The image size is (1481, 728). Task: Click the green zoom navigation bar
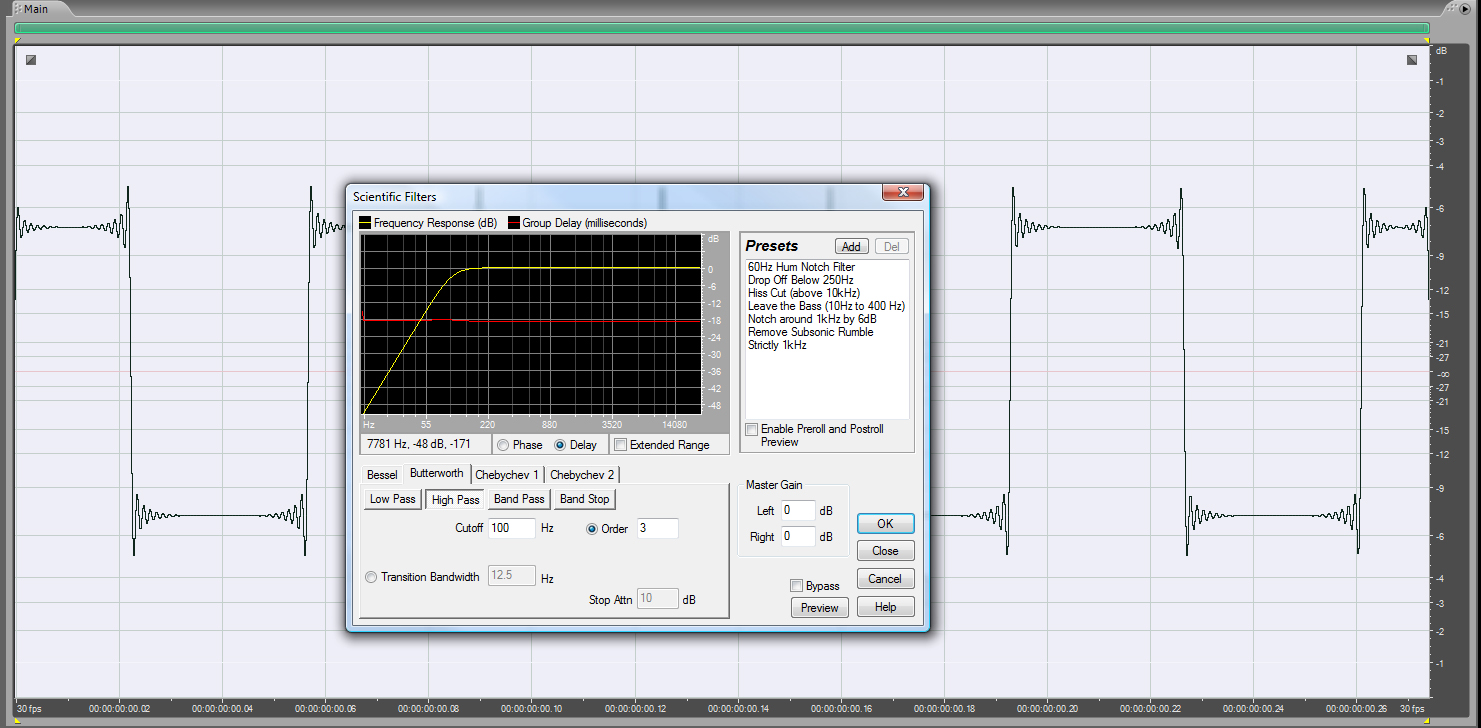click(721, 29)
